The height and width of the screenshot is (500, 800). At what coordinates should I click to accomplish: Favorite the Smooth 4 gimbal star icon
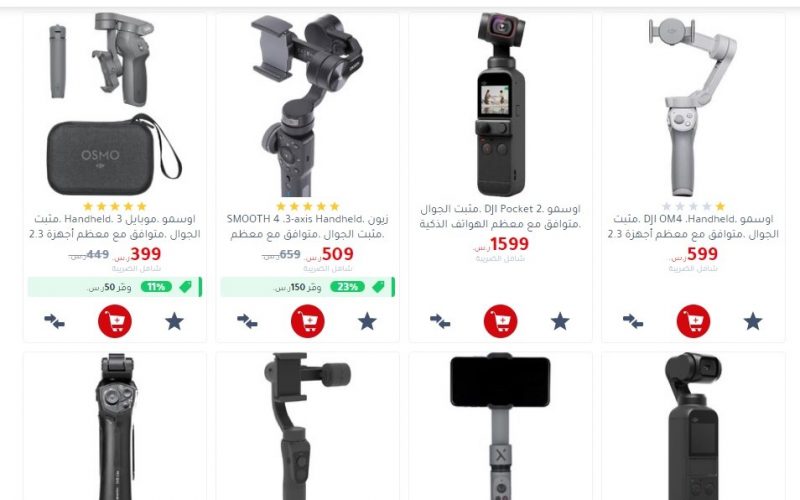pos(367,321)
